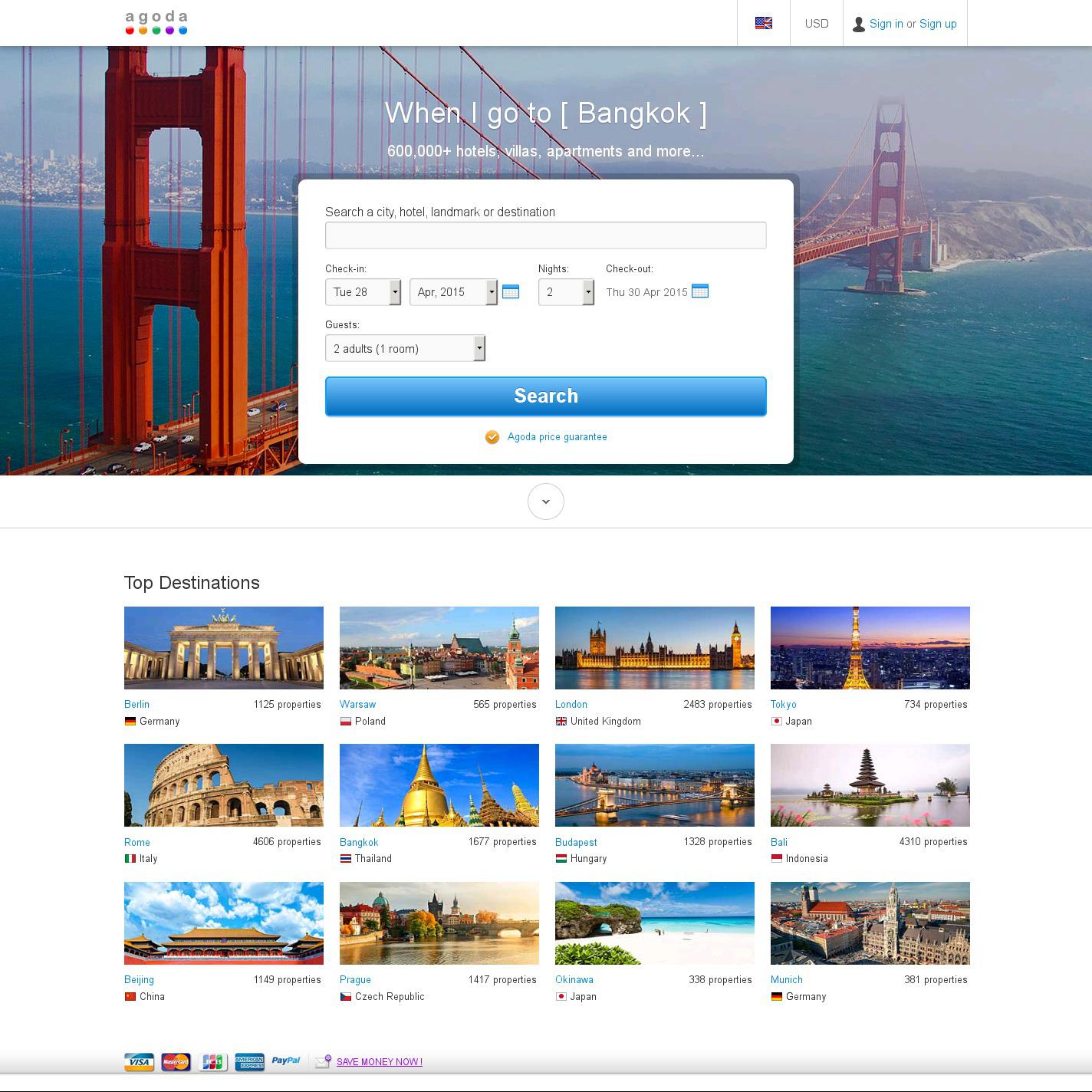
Task: Click the Sign up link
Action: pos(938,24)
